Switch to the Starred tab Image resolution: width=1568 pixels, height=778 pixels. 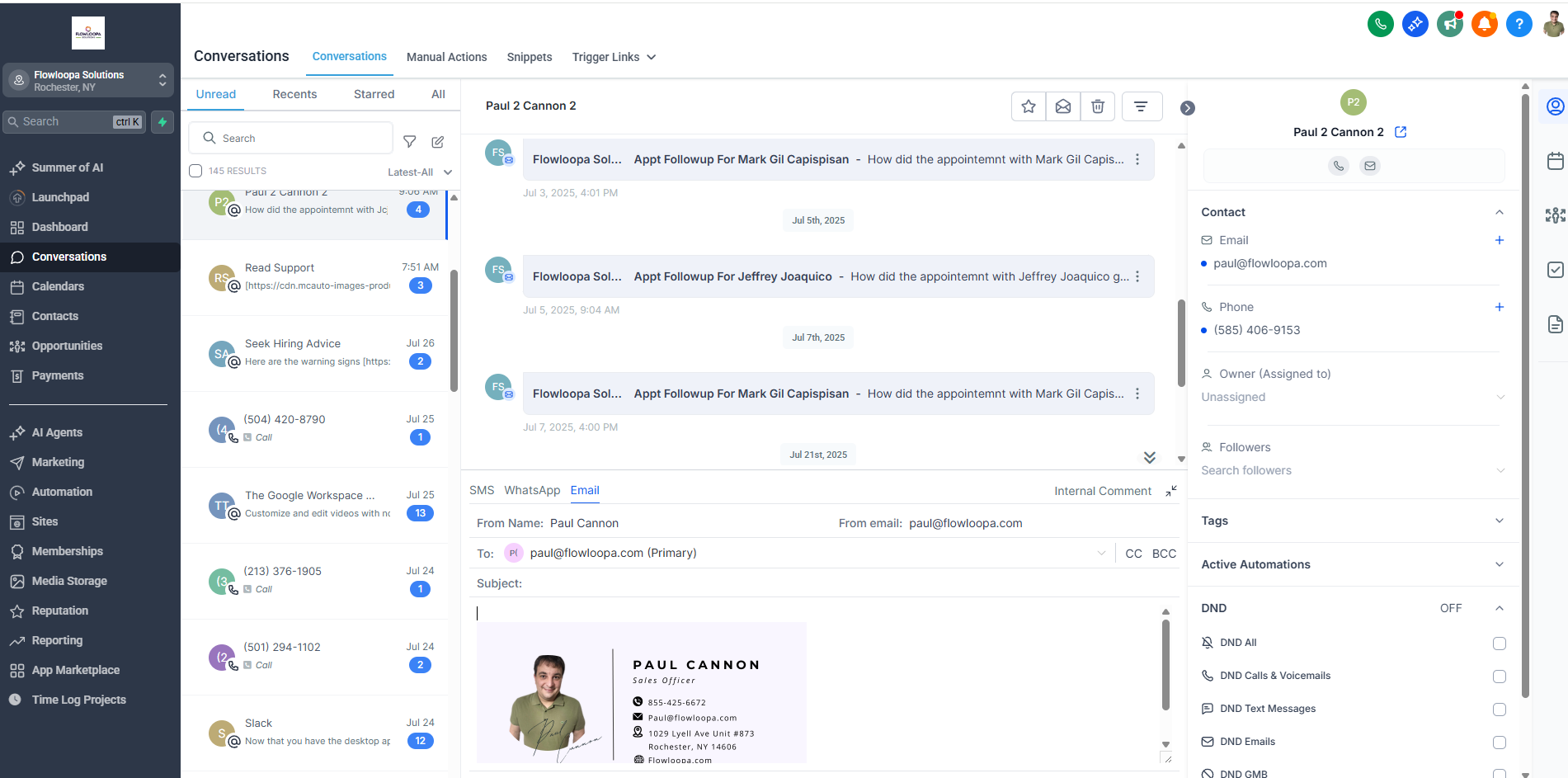374,94
